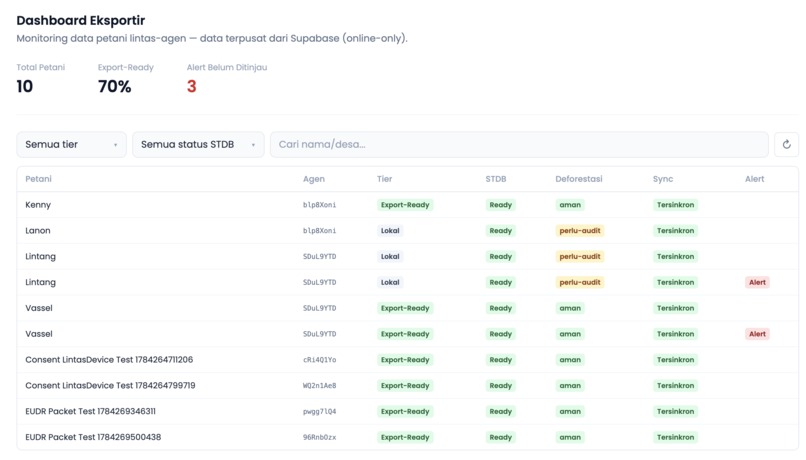Click agent code cRi4Q1Yo
The image size is (806, 460).
[319, 360]
